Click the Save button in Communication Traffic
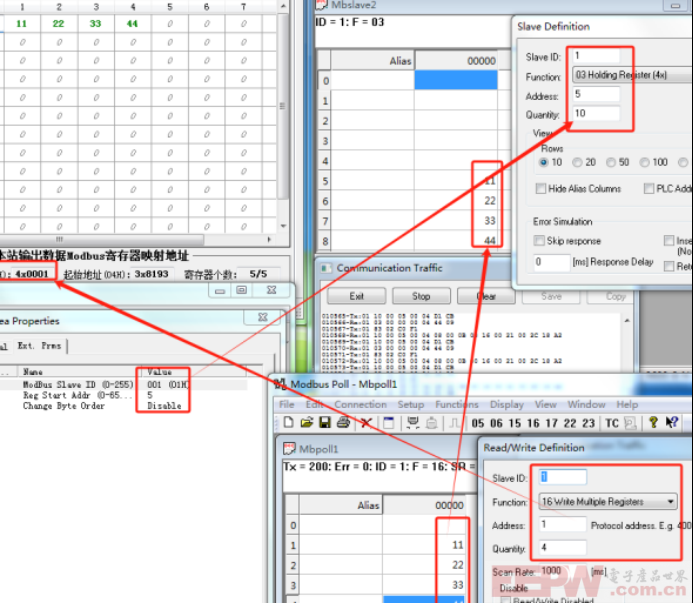The height and width of the screenshot is (603, 693). (551, 296)
